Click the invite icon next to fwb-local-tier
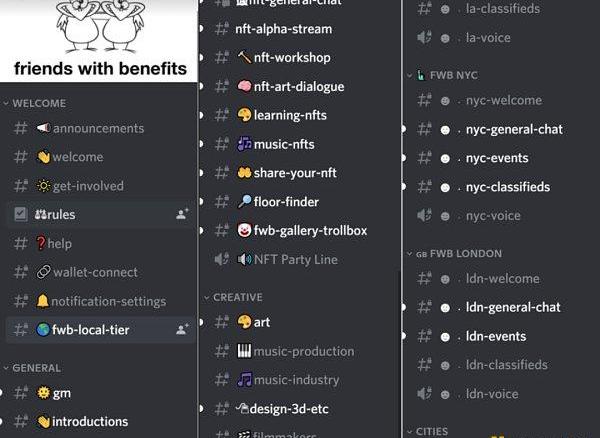Image resolution: width=600 pixels, height=438 pixels. pos(182,329)
